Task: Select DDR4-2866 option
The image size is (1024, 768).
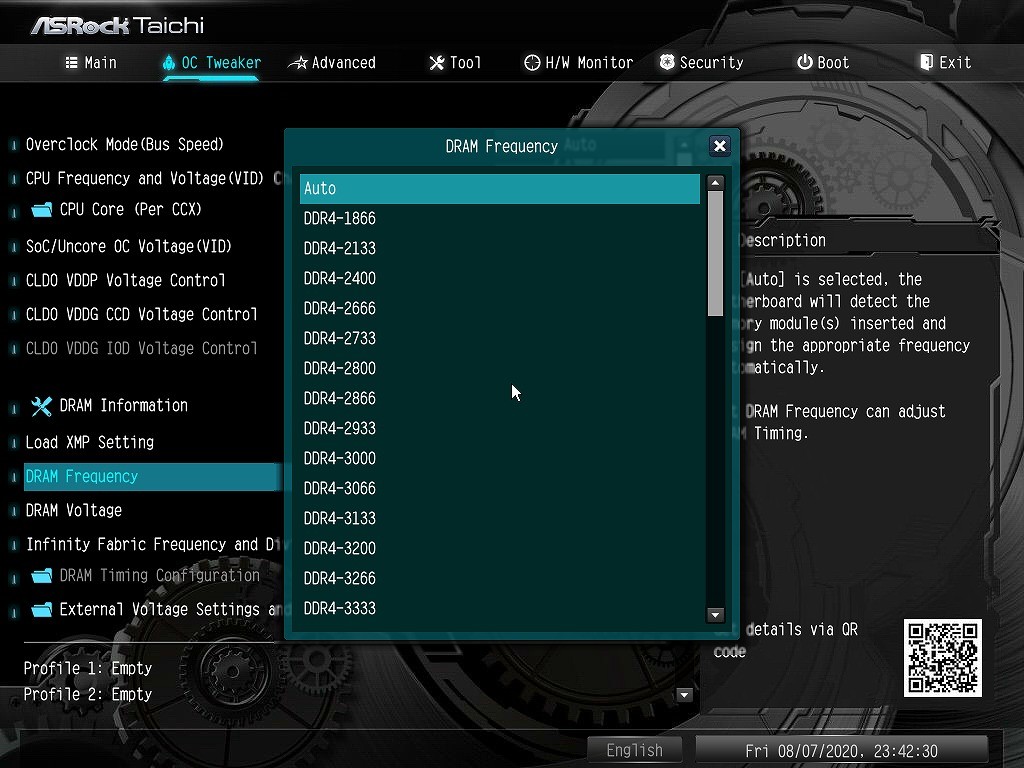Action: [500, 398]
